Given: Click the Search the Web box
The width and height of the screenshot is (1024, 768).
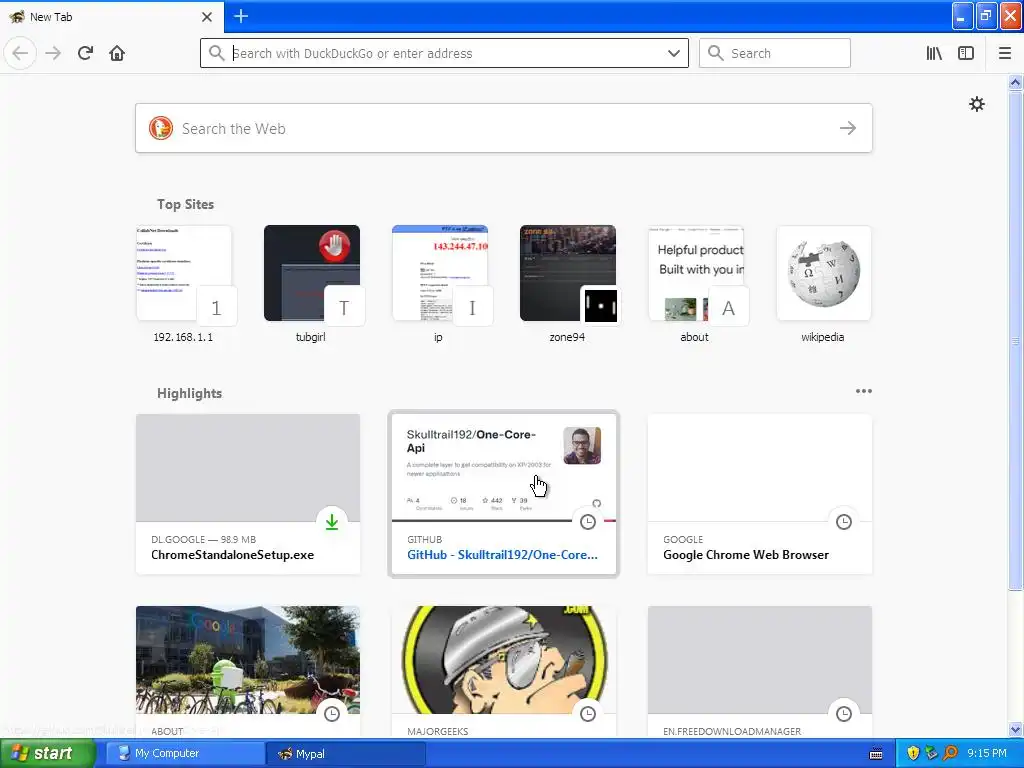Looking at the screenshot, I should (x=504, y=128).
